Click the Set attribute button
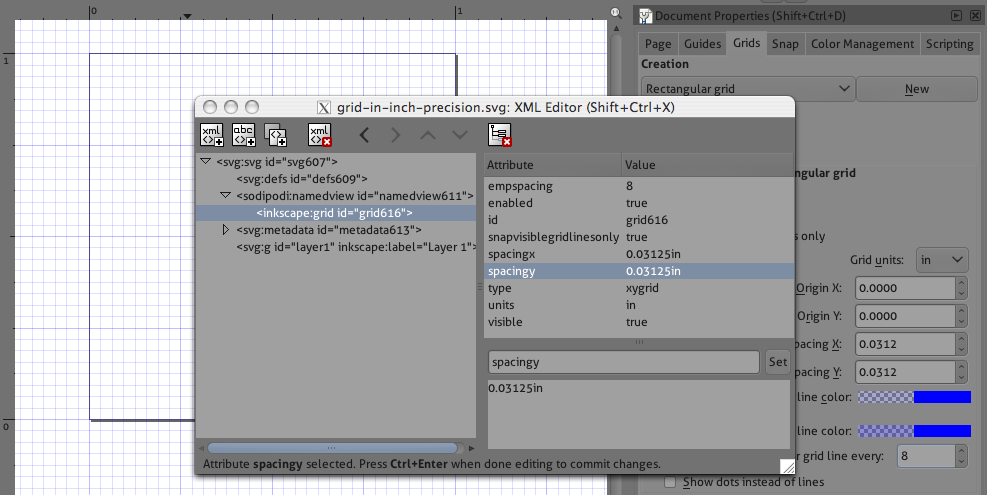 point(777,362)
